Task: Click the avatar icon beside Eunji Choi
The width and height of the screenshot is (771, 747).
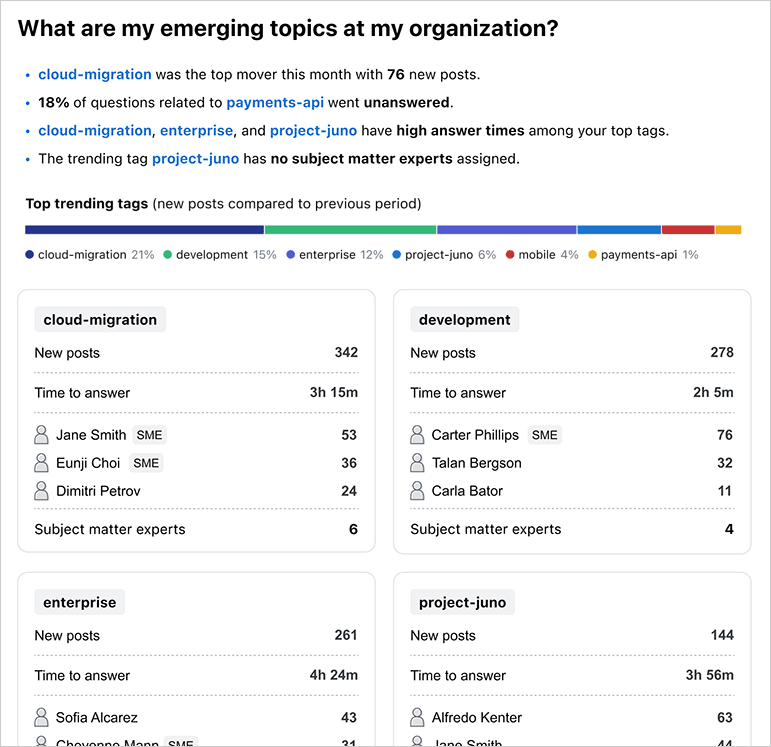Action: coord(42,463)
